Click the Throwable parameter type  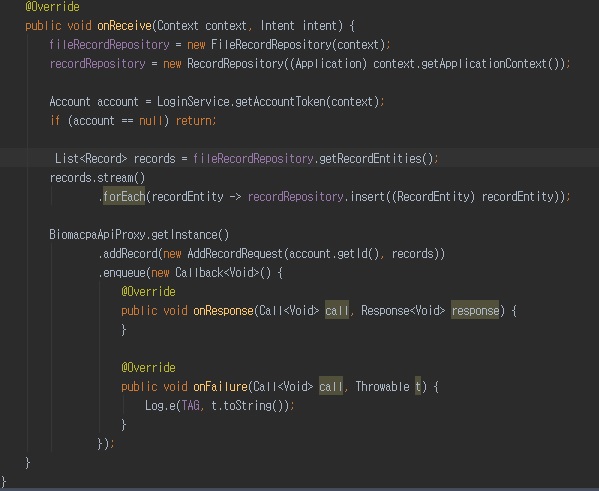(382, 387)
